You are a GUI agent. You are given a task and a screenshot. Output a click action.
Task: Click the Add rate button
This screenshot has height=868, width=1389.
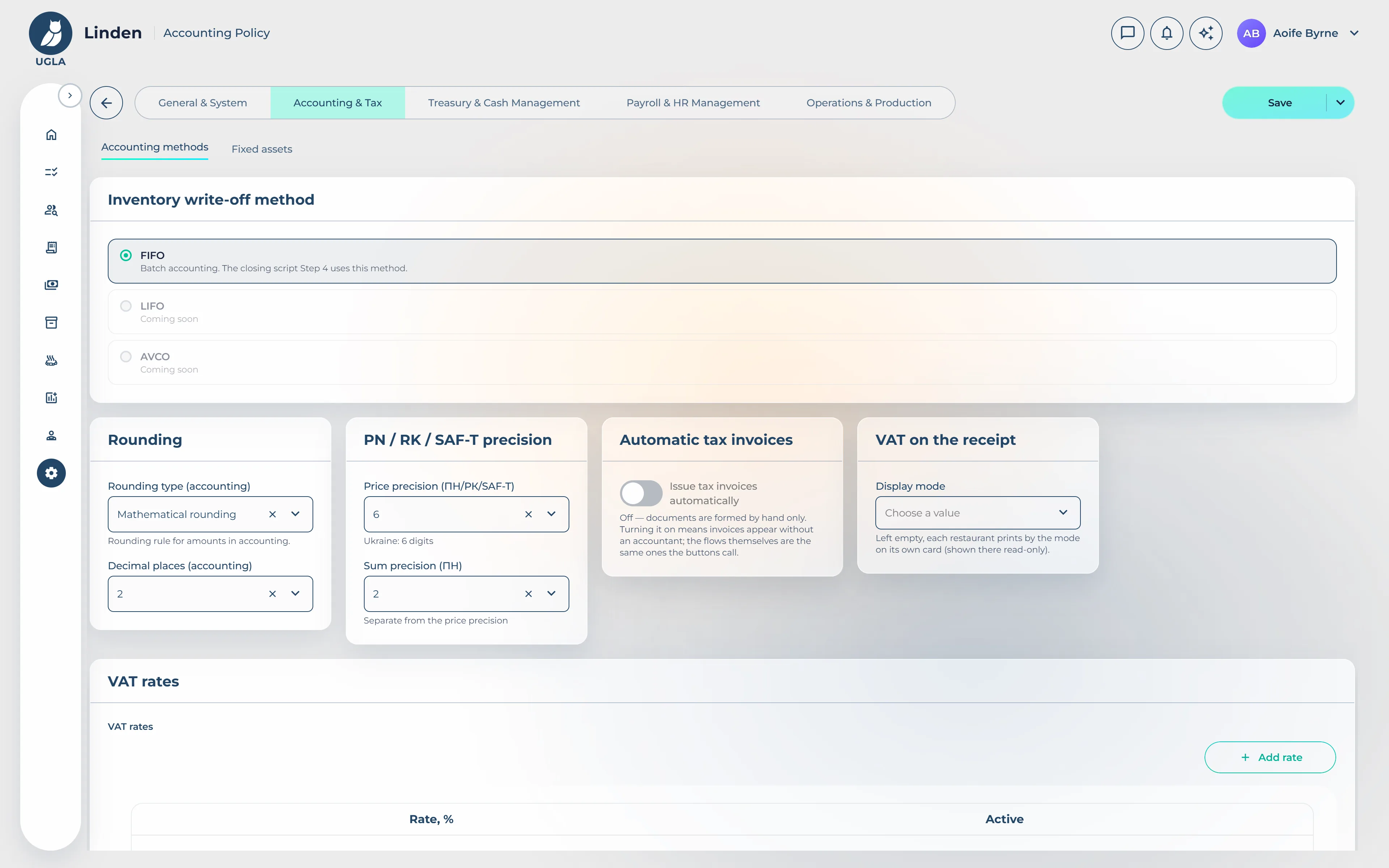(x=1270, y=757)
